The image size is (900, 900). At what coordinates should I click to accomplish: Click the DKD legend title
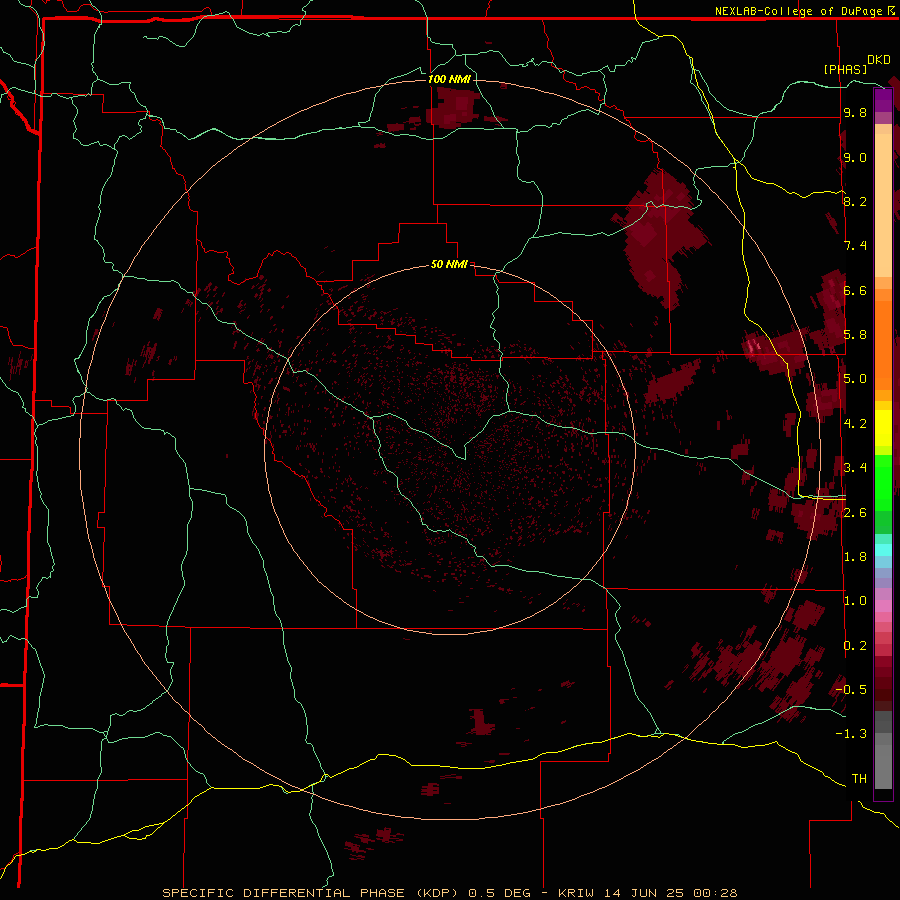(879, 60)
